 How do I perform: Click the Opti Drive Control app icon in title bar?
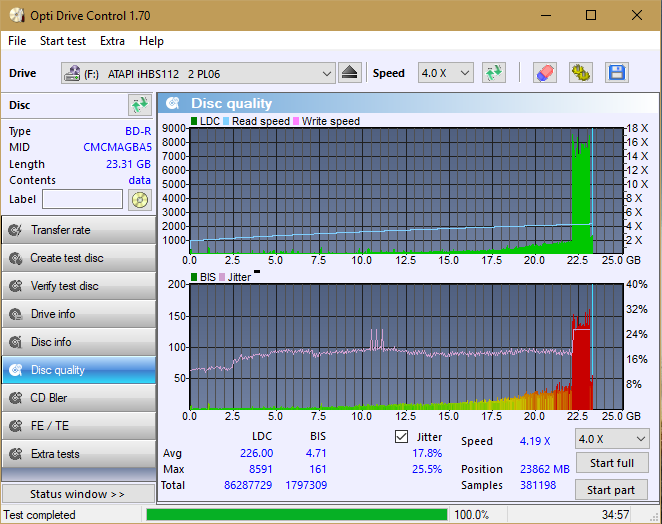(17, 16)
